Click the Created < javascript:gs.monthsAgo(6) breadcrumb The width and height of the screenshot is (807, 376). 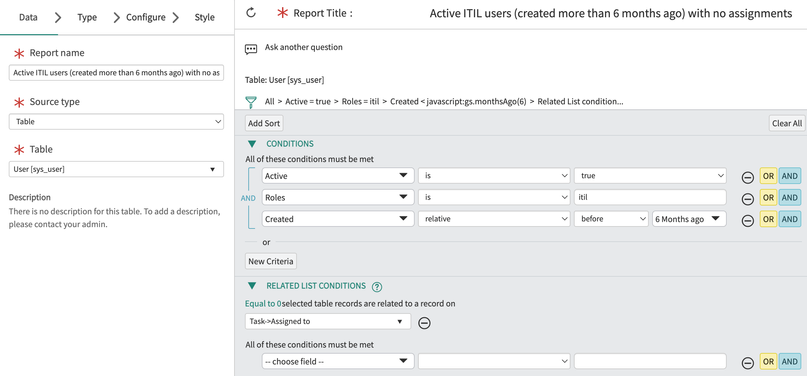pos(459,102)
